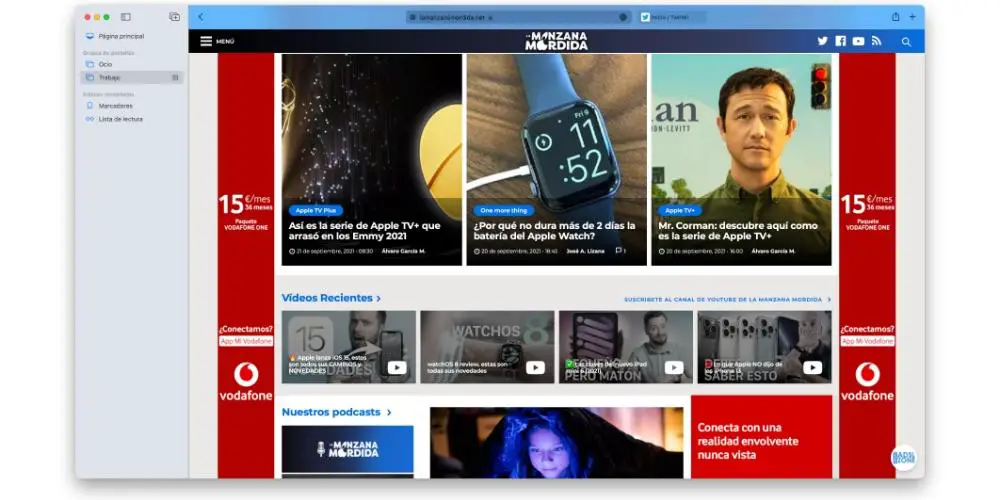Open Marcadores in the sidebar
This screenshot has width=1000, height=500.
[x=115, y=106]
